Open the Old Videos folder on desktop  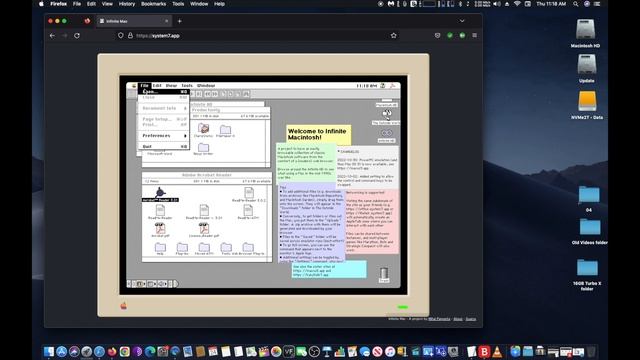point(589,227)
